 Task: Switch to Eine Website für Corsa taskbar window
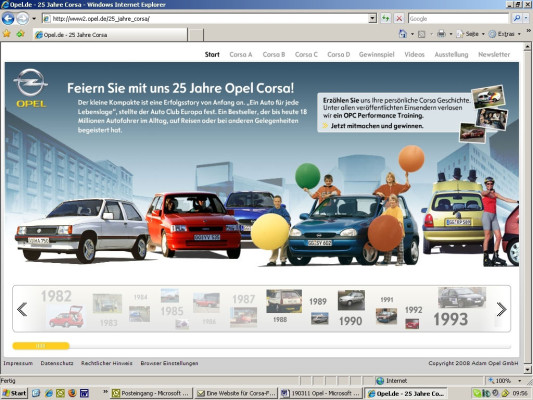tap(237, 393)
